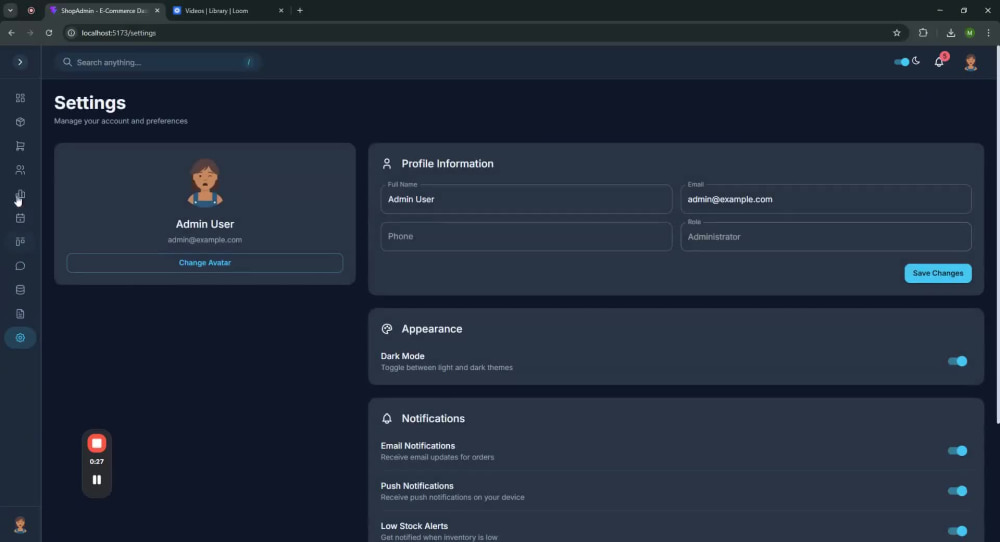The height and width of the screenshot is (542, 1000).
Task: Click the Role Administrator field
Action: [826, 237]
